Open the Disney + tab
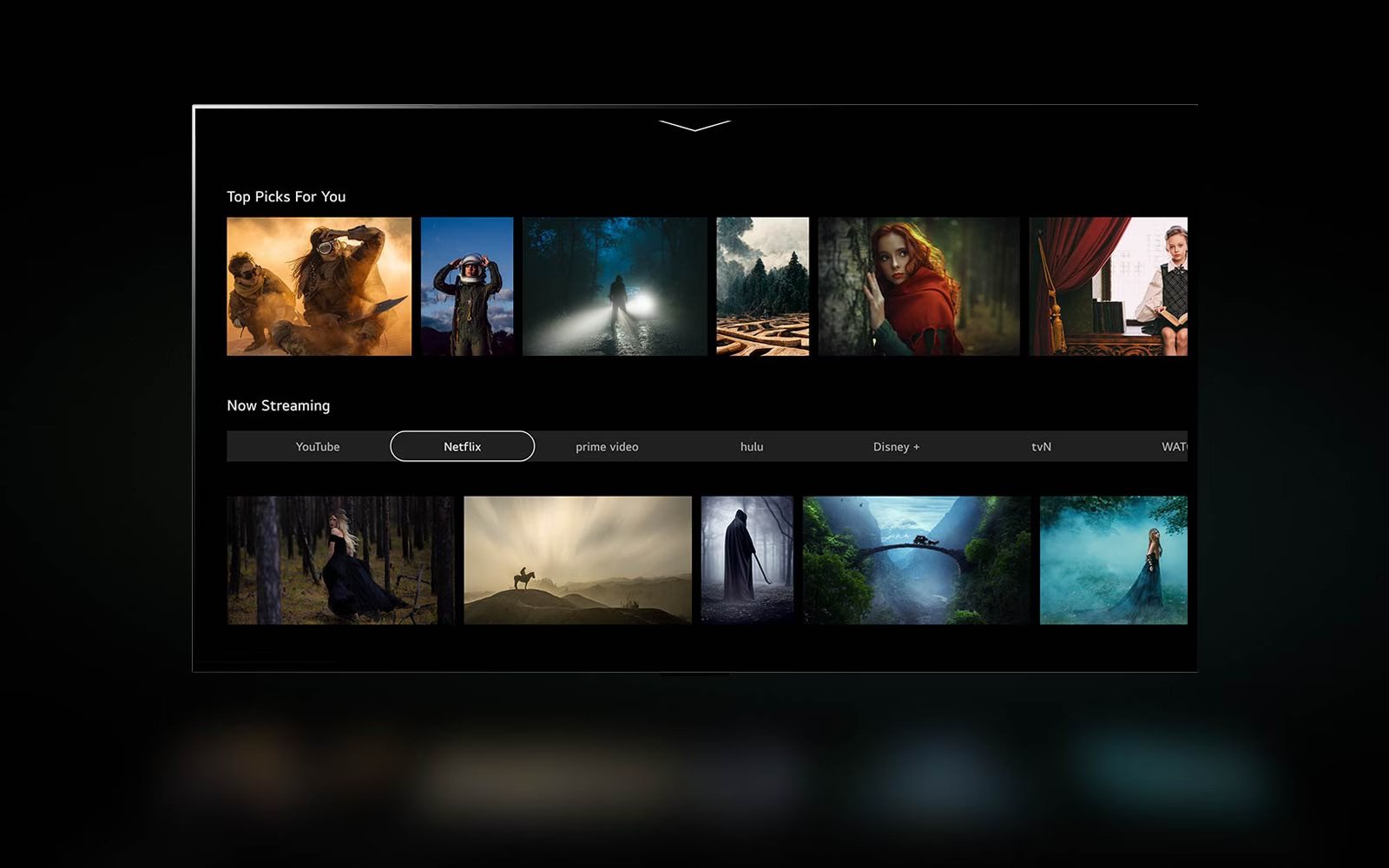 [x=896, y=446]
